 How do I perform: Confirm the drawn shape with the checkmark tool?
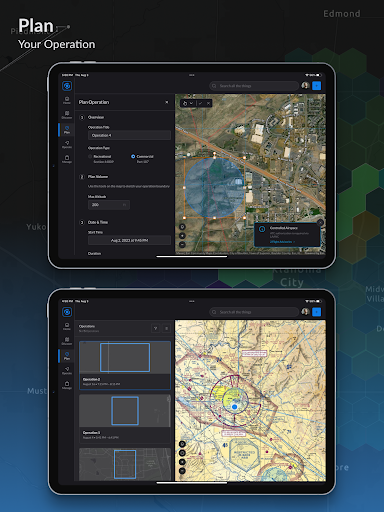(200, 103)
